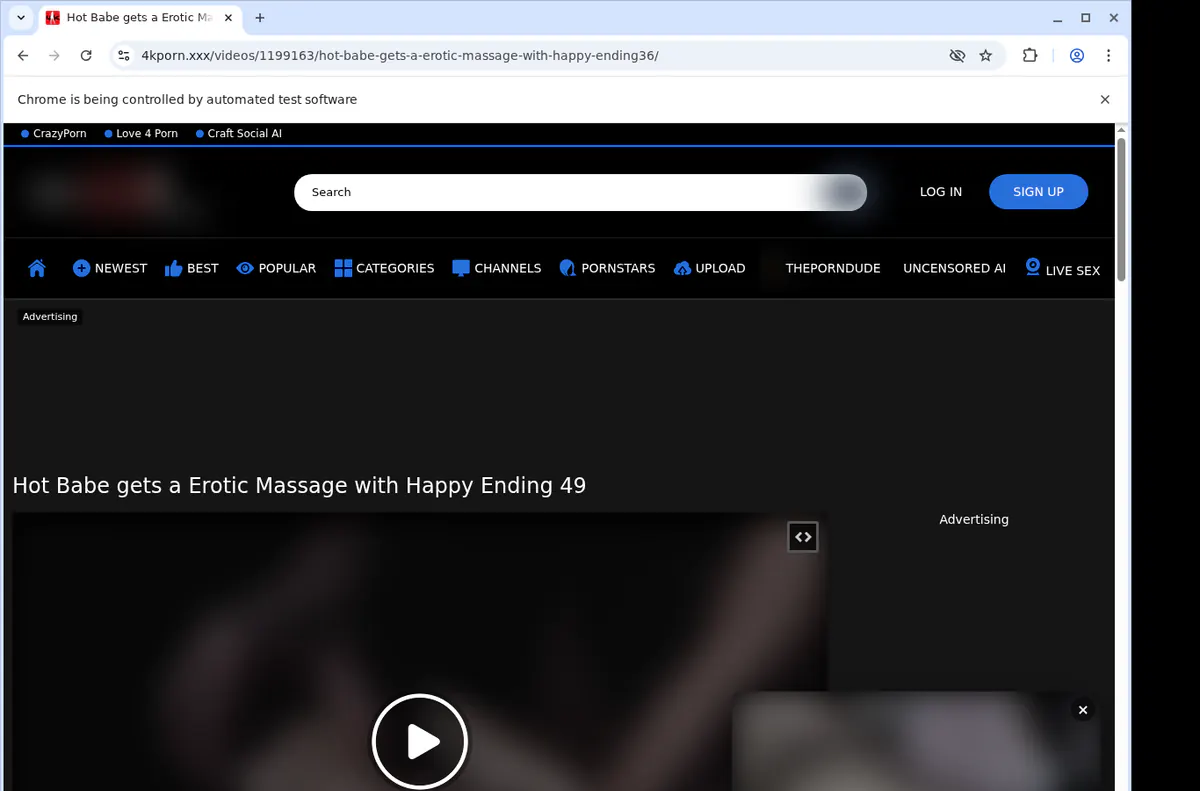View site information icon in address bar
This screenshot has height=791, width=1200.
123,56
